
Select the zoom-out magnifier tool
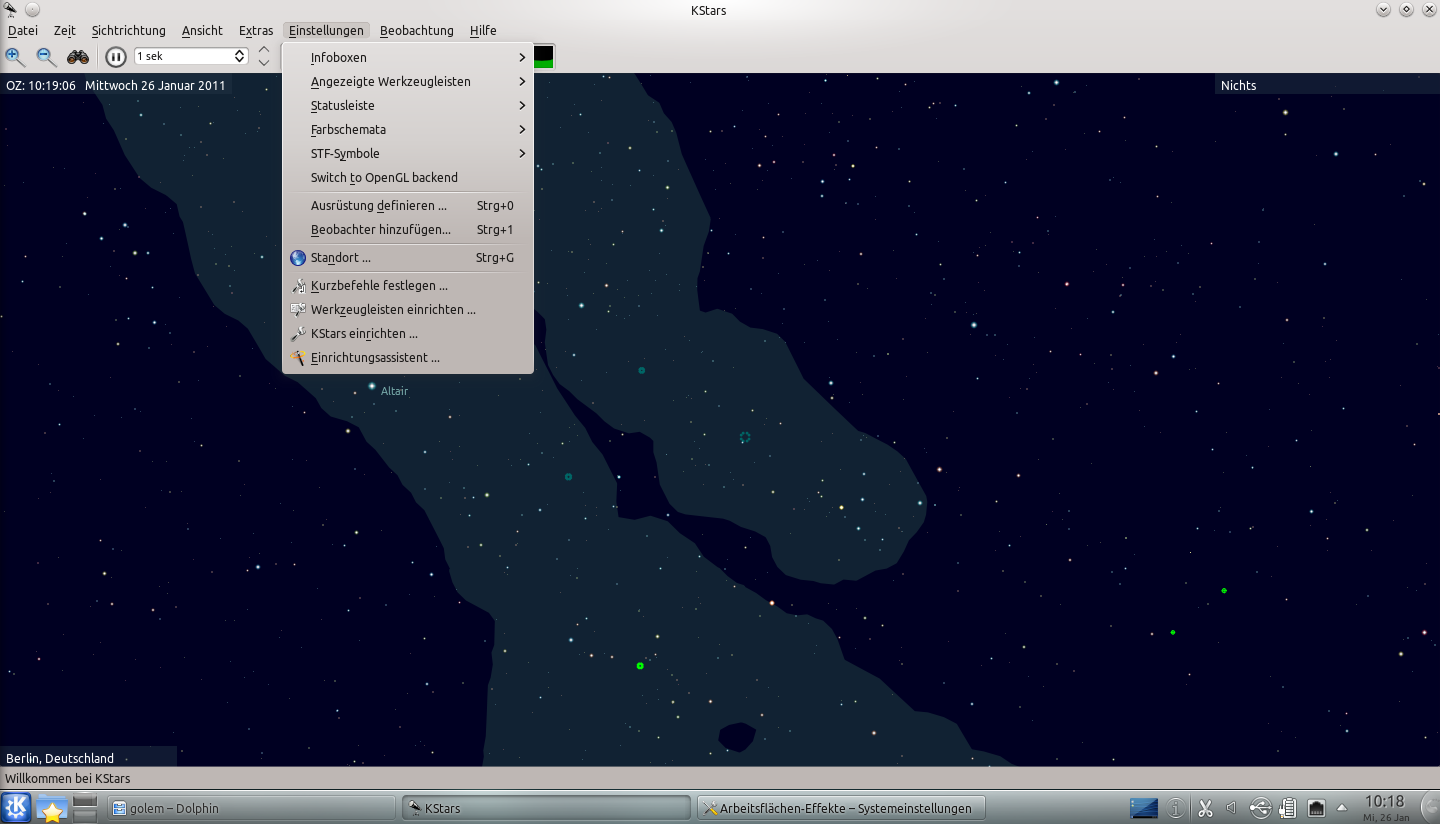pos(46,56)
